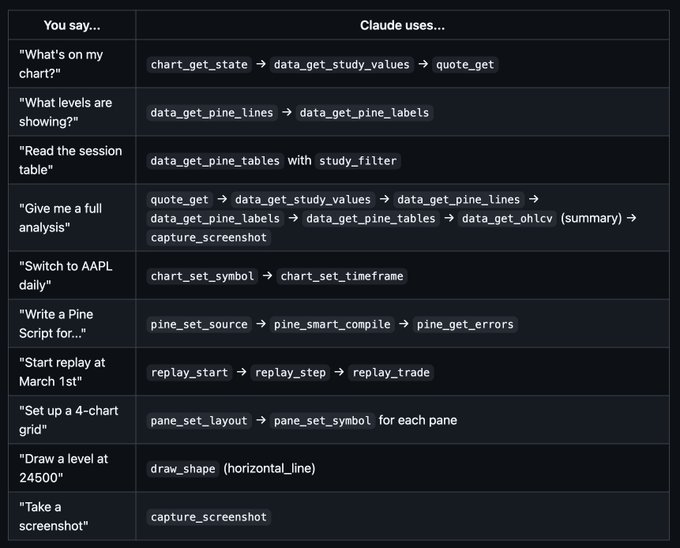Click the data_get_ohlcv code tag
Screen dimensions: 680x548
click(x=507, y=218)
